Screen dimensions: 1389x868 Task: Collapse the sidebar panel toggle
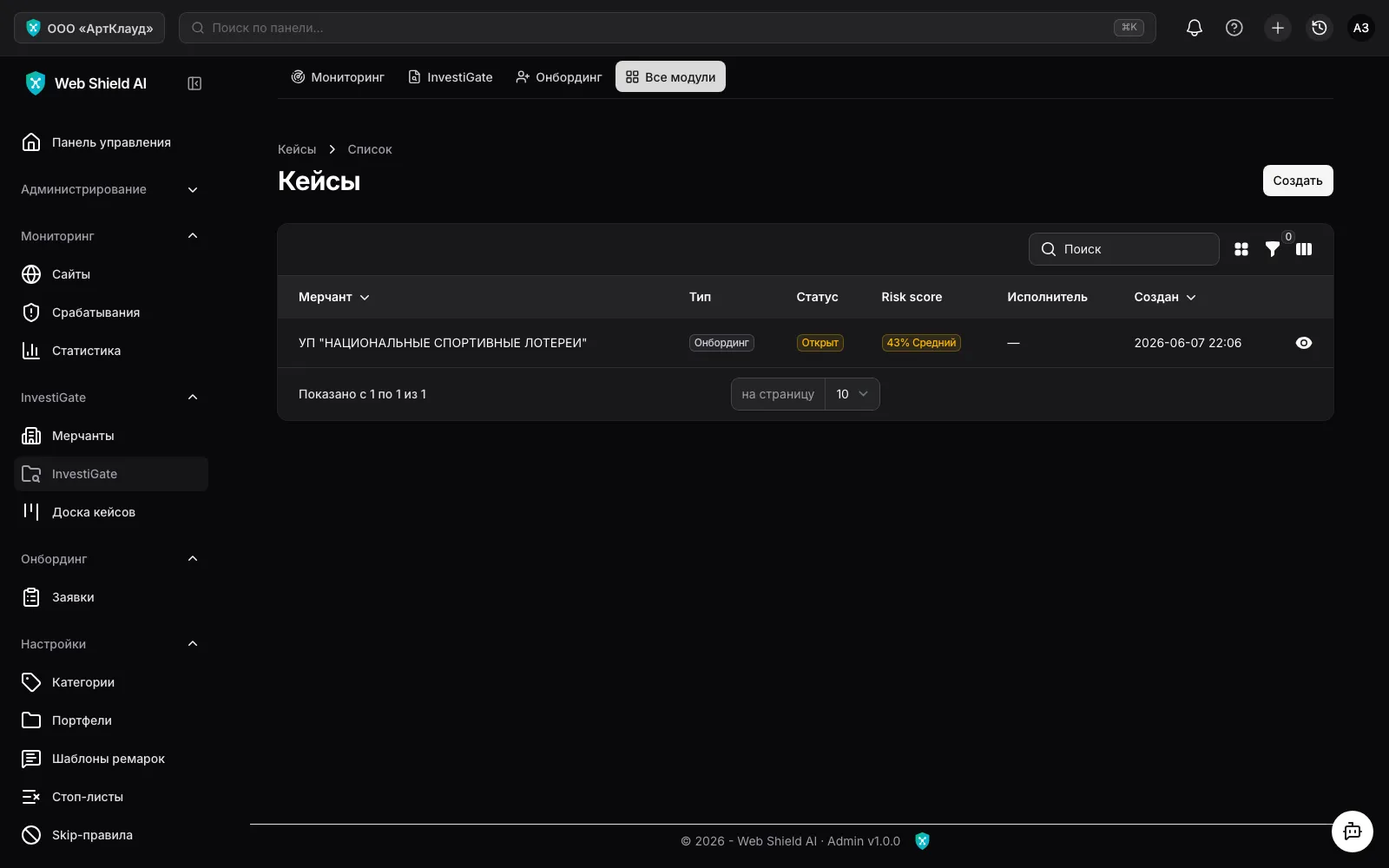[194, 83]
